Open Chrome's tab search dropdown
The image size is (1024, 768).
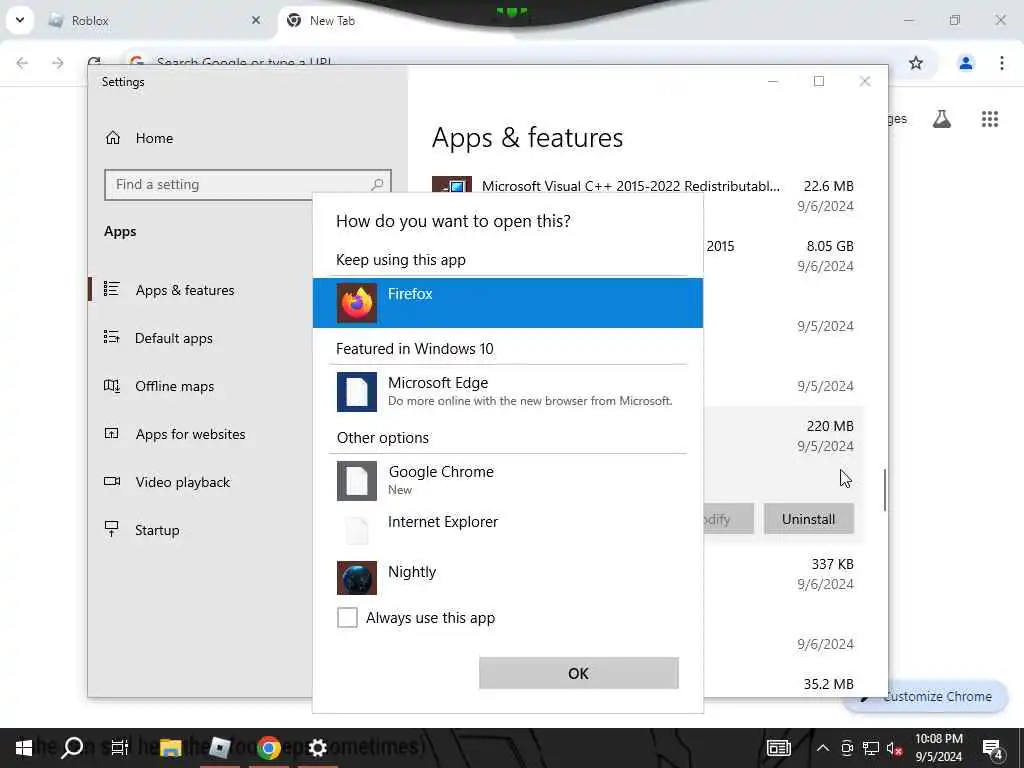[x=20, y=20]
